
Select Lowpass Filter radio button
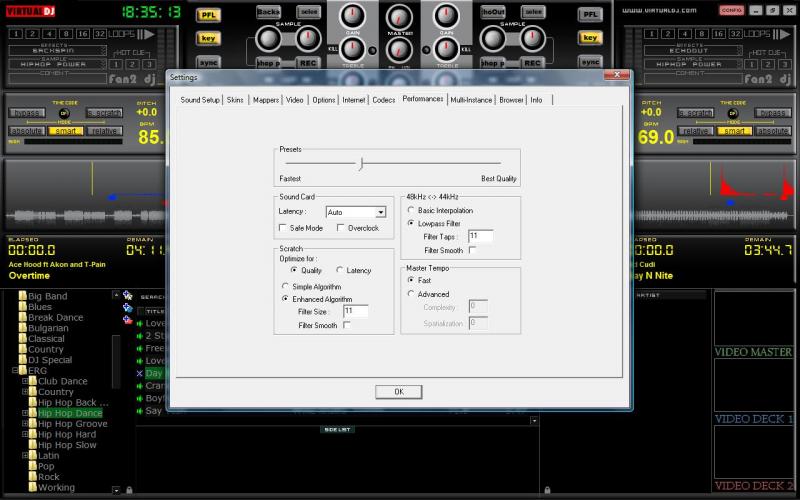click(x=411, y=223)
